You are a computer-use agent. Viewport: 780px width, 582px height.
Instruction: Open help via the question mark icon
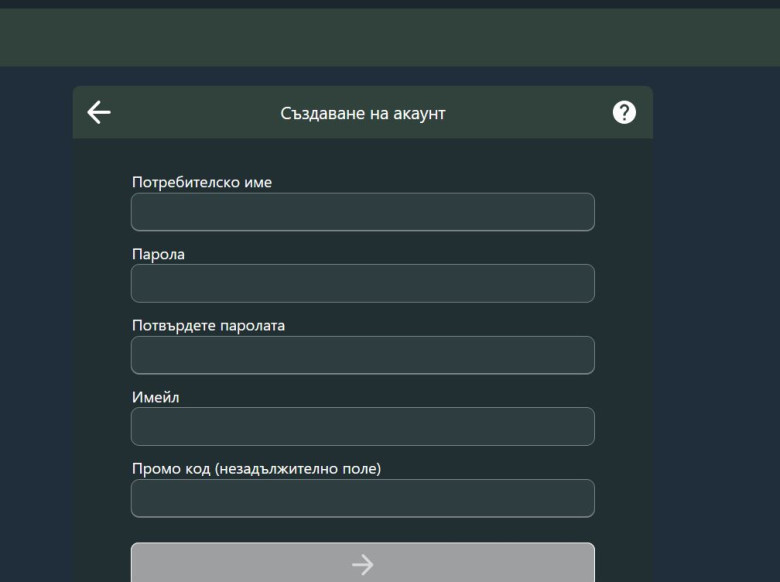point(624,112)
